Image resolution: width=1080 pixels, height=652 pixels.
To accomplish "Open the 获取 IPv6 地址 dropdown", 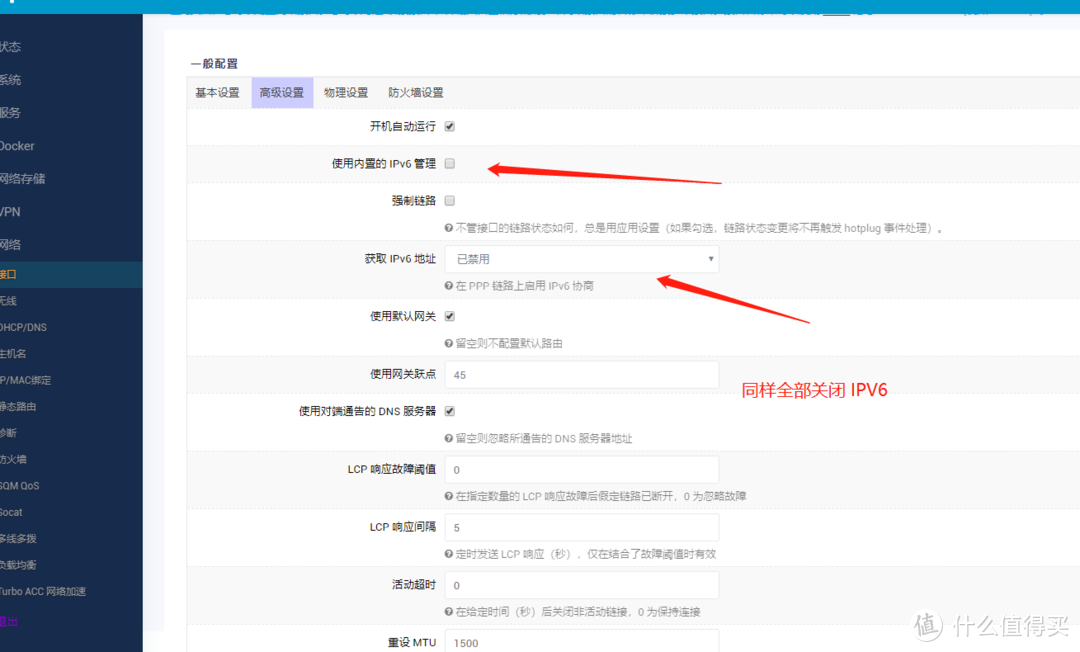I will 581,258.
